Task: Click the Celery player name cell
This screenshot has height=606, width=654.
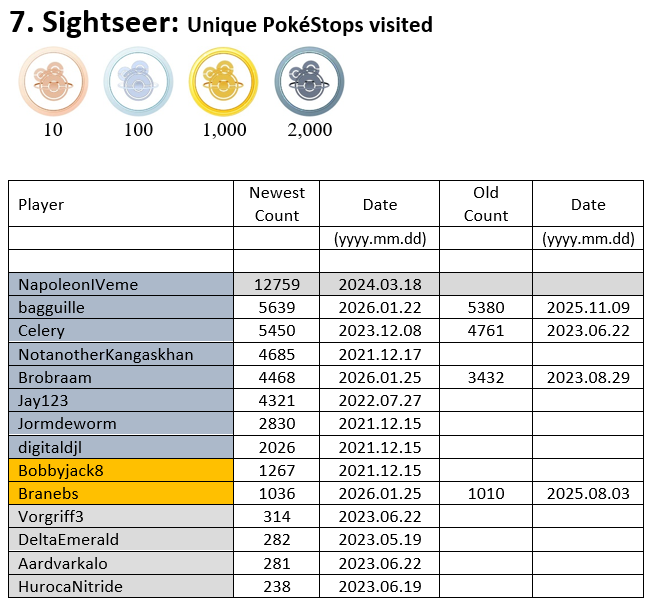Action: tap(121, 331)
